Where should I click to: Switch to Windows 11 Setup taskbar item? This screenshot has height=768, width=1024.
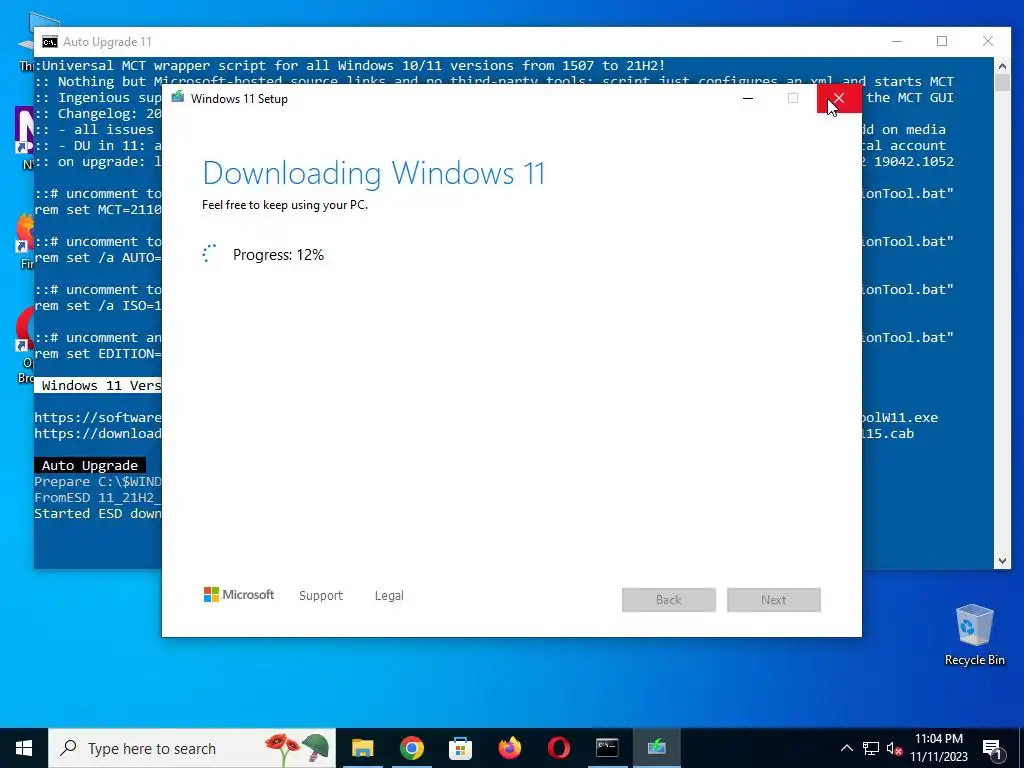(656, 748)
